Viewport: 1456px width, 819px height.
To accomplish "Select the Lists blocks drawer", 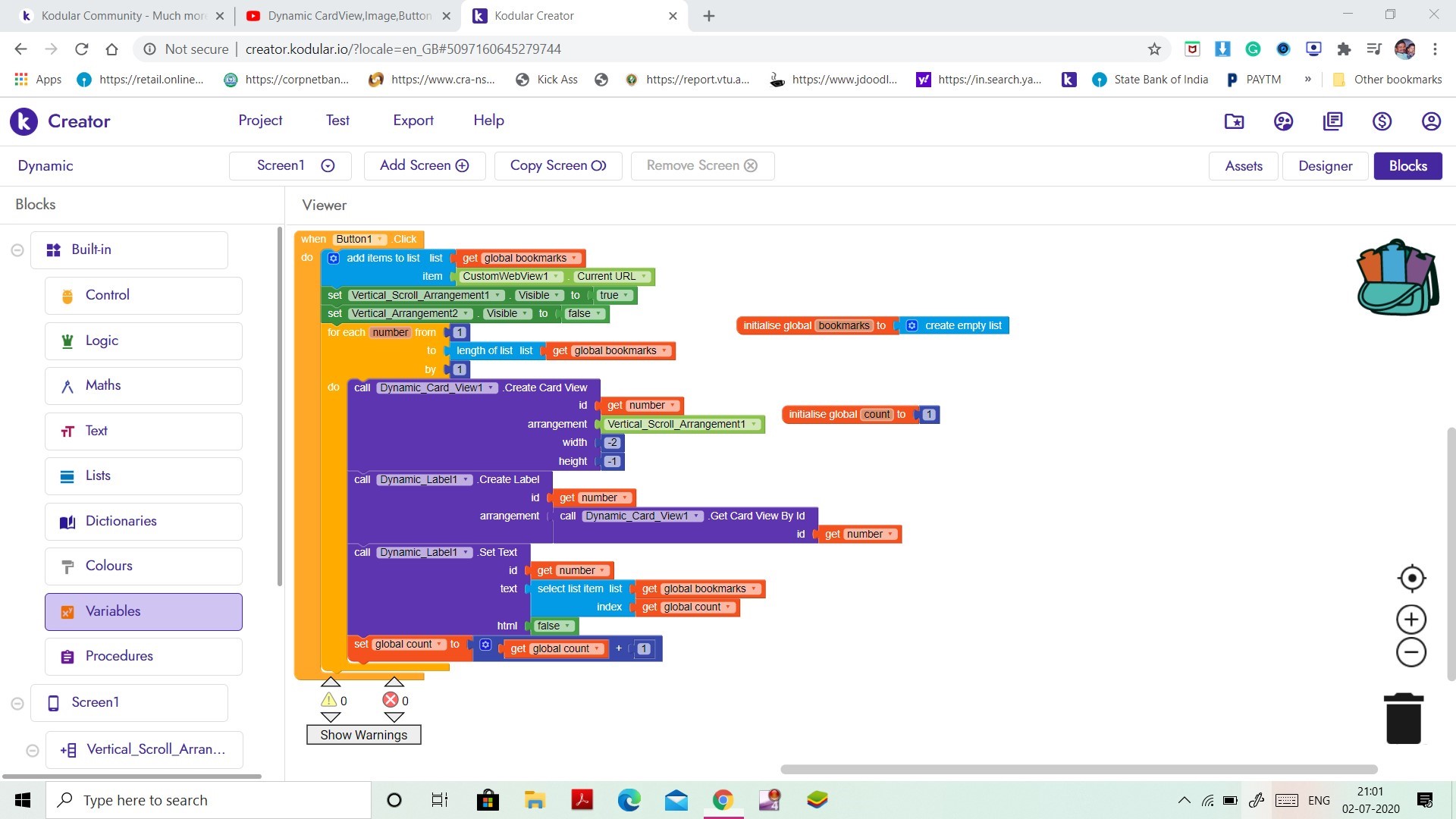I will pyautogui.click(x=143, y=476).
